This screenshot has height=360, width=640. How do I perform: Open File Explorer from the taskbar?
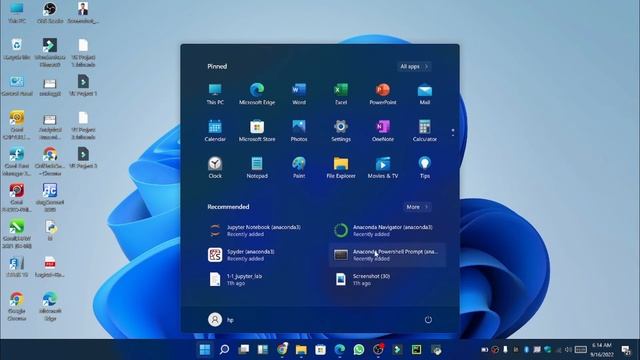tap(301, 349)
